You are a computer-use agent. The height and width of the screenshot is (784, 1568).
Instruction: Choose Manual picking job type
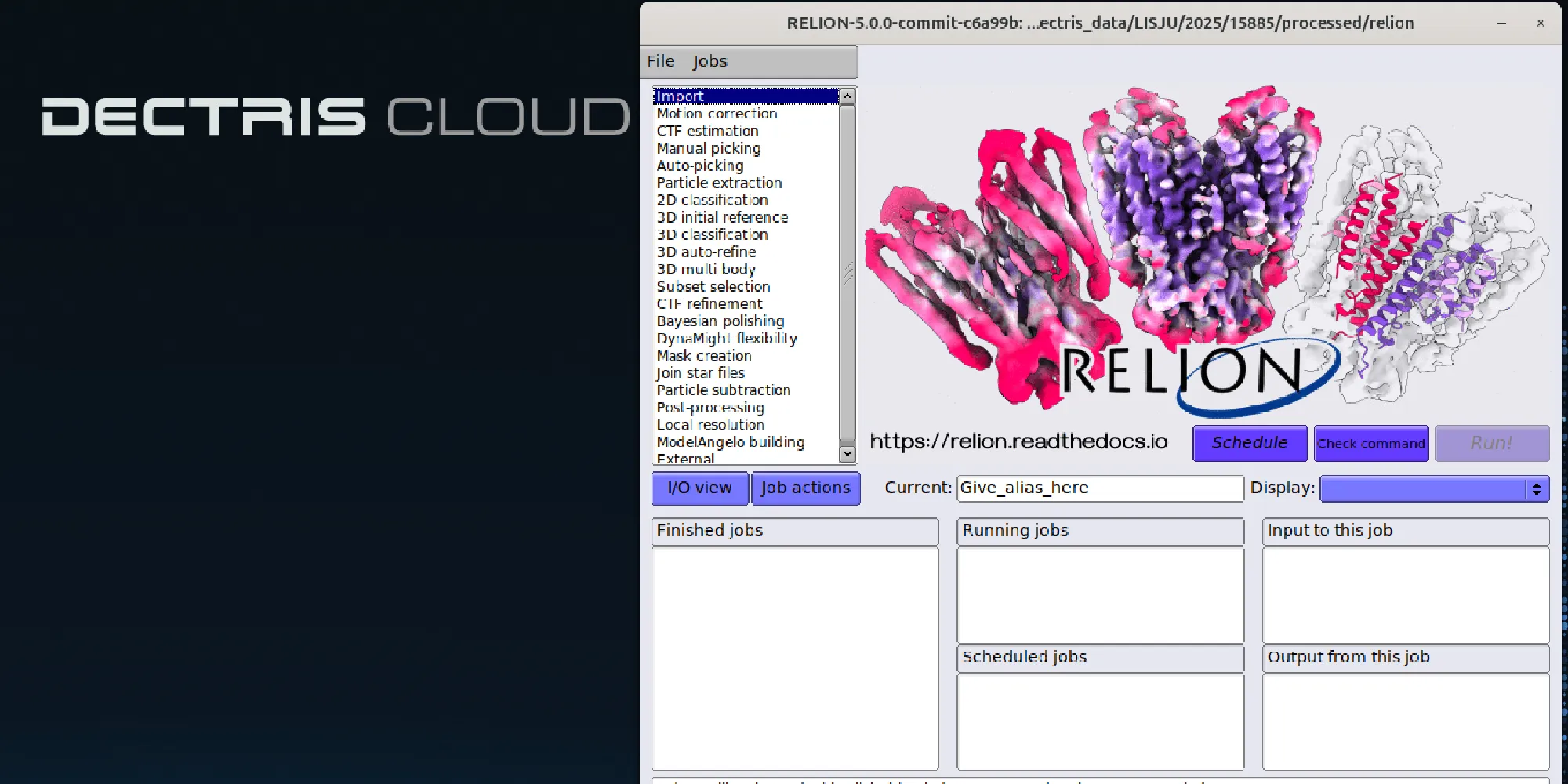(x=746, y=148)
